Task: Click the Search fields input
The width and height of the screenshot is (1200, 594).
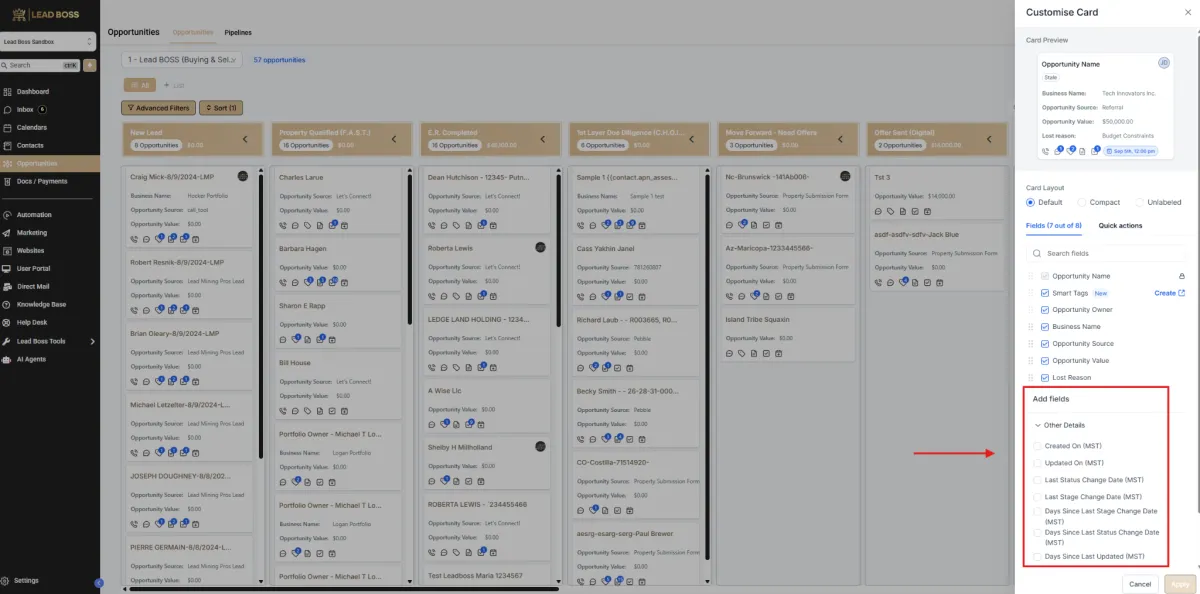Action: pyautogui.click(x=1106, y=254)
